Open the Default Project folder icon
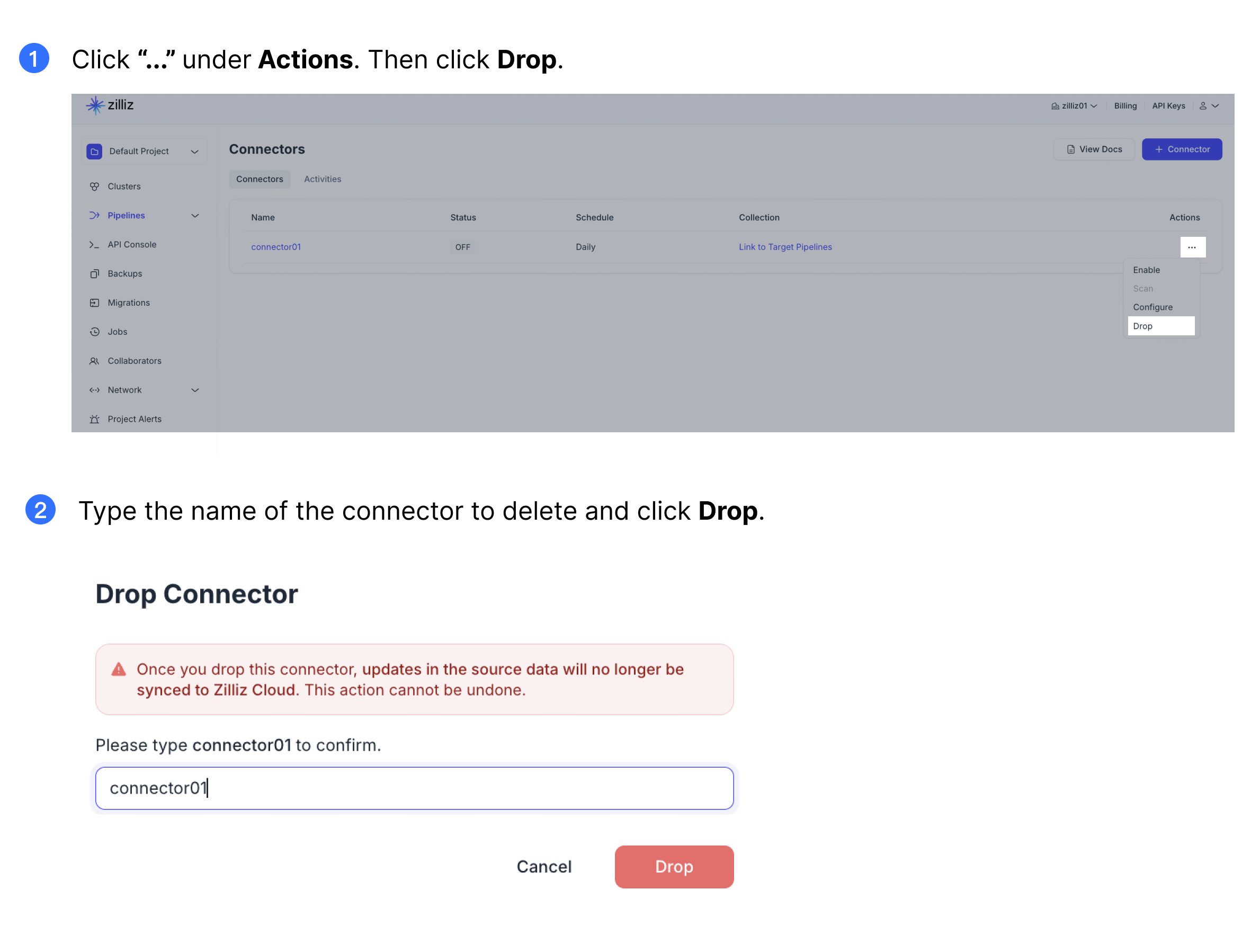 (95, 152)
